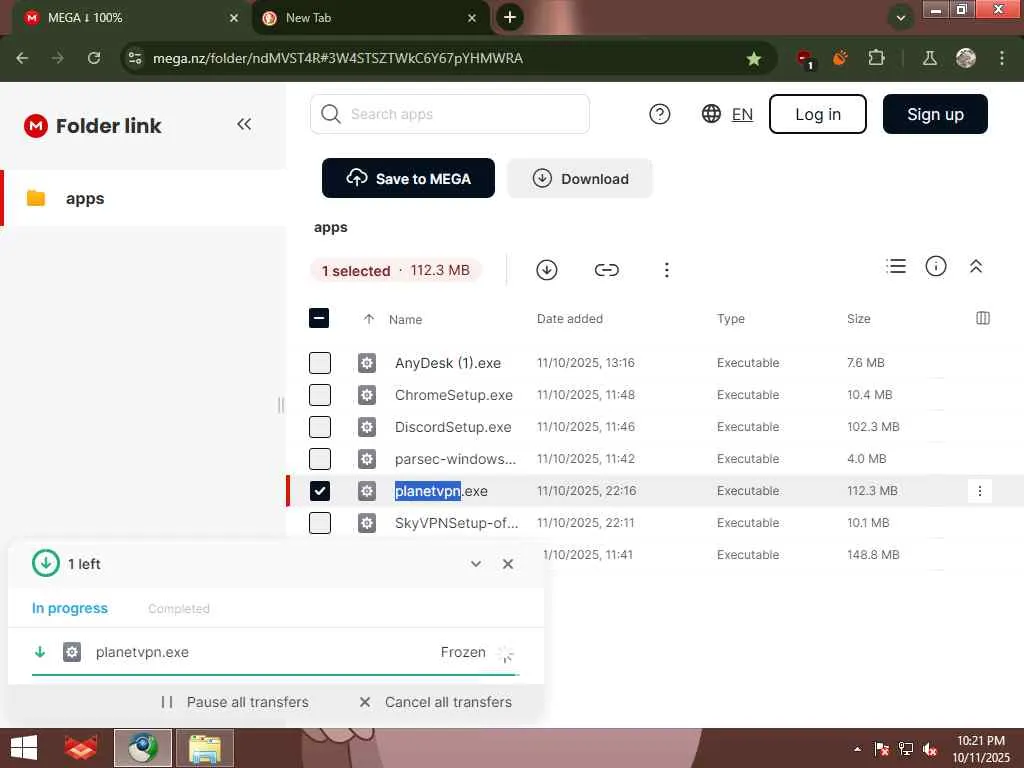Collapse the transfers panel chevron
The image size is (1024, 768).
tap(476, 564)
